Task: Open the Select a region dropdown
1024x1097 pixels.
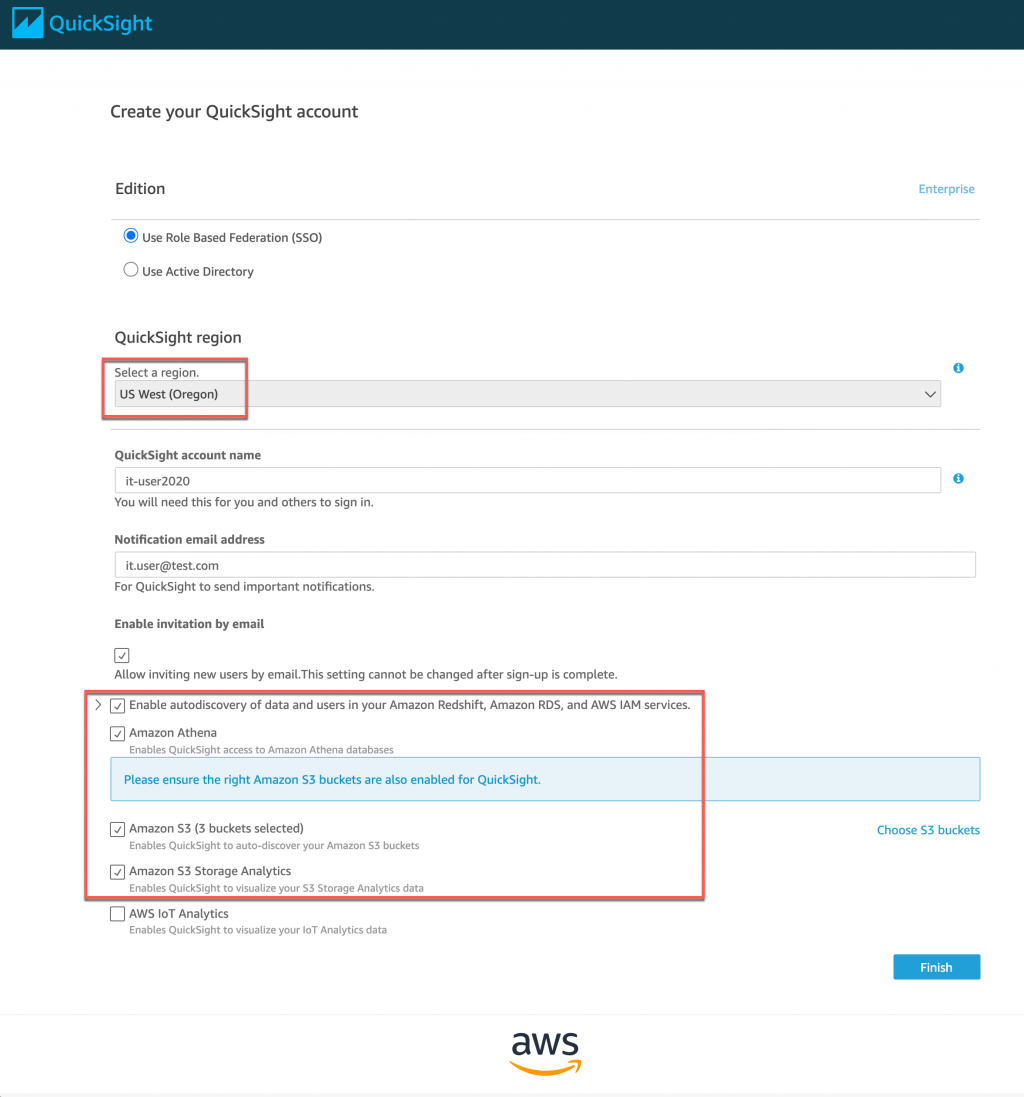Action: pyautogui.click(x=527, y=394)
